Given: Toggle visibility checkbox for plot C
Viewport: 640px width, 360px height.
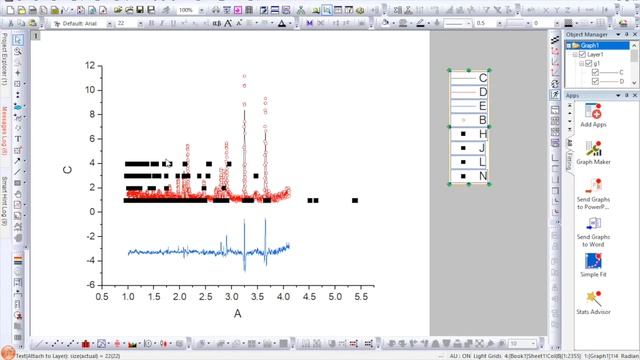Looking at the screenshot, I should (x=595, y=72).
